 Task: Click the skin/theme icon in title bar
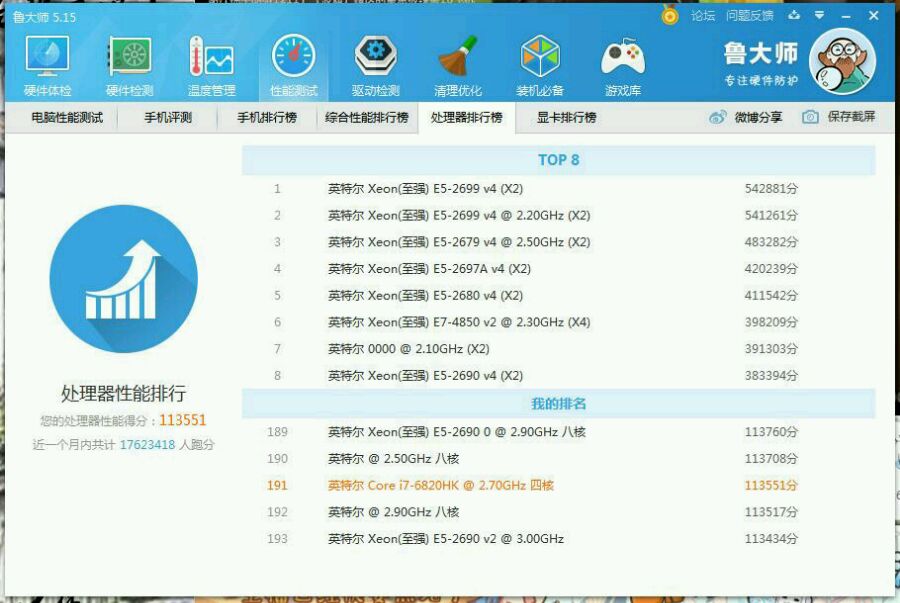click(794, 15)
